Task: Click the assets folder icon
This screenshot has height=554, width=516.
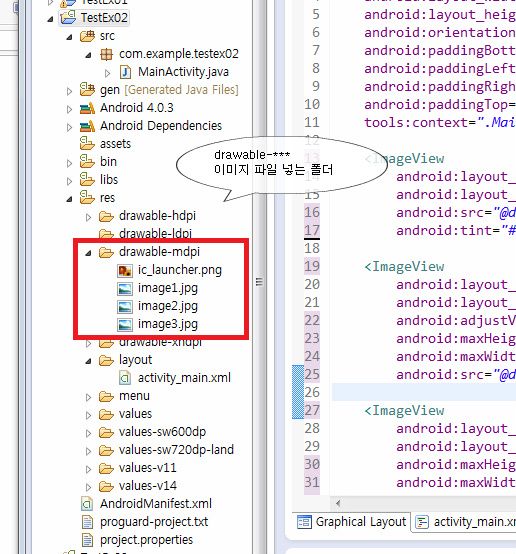Action: 87,143
